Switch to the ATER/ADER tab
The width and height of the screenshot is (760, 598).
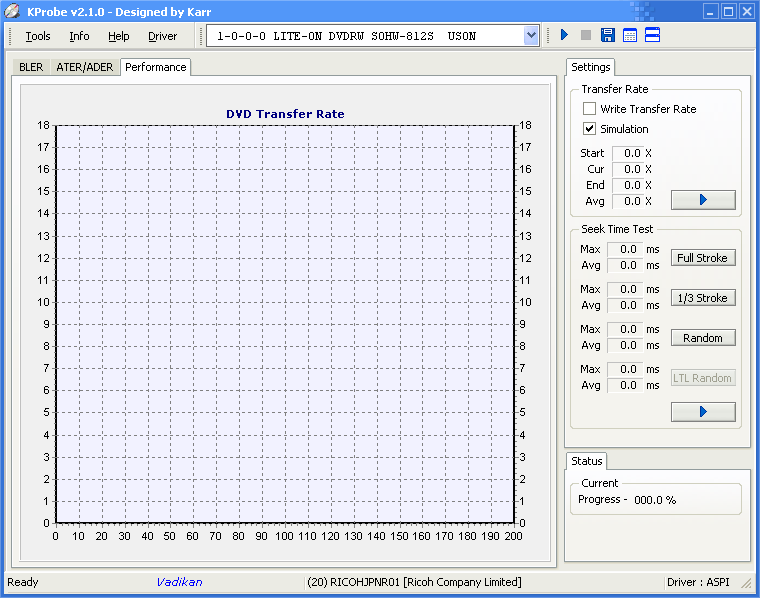84,67
